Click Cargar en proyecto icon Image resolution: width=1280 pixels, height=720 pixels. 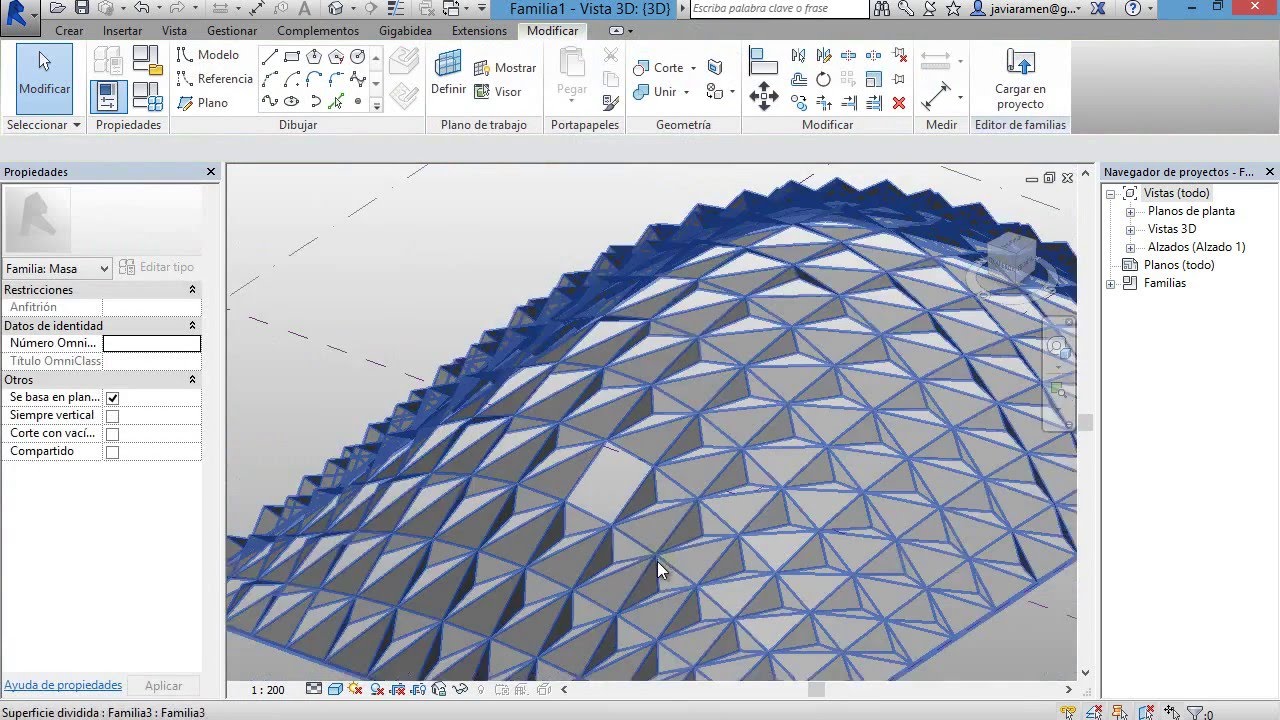tap(1020, 78)
